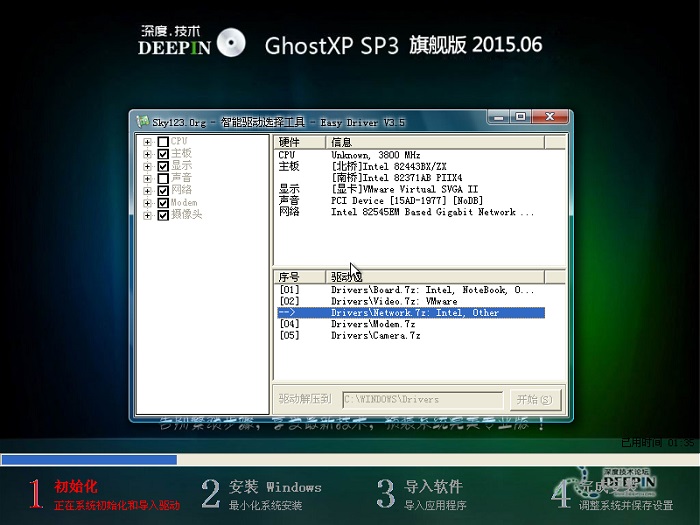
Task: Click the 硬件 column header
Action: click(300, 142)
